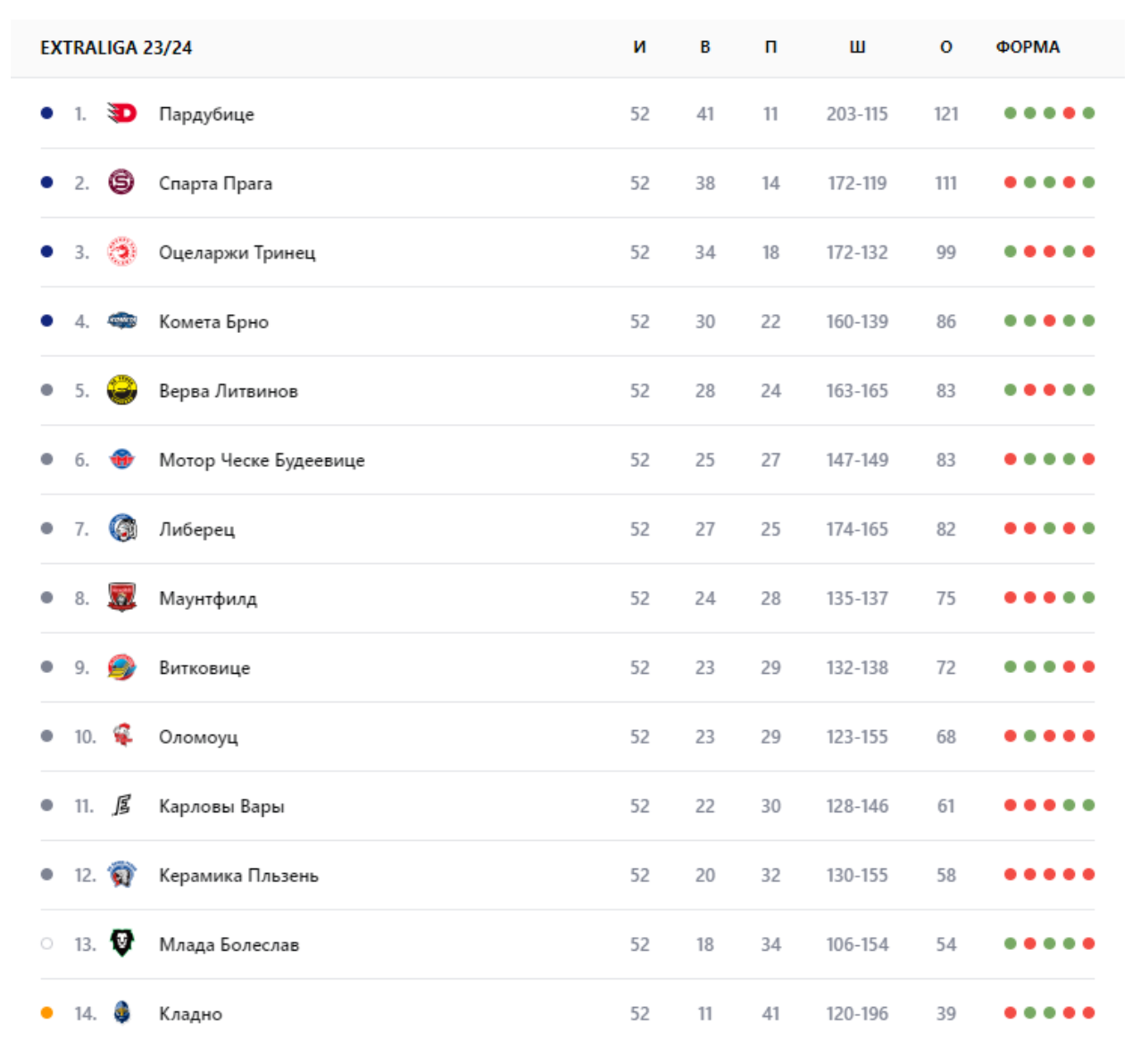The image size is (1132, 1064).
Task: Click Sparta Praga's first red form dot
Action: click(x=1011, y=182)
